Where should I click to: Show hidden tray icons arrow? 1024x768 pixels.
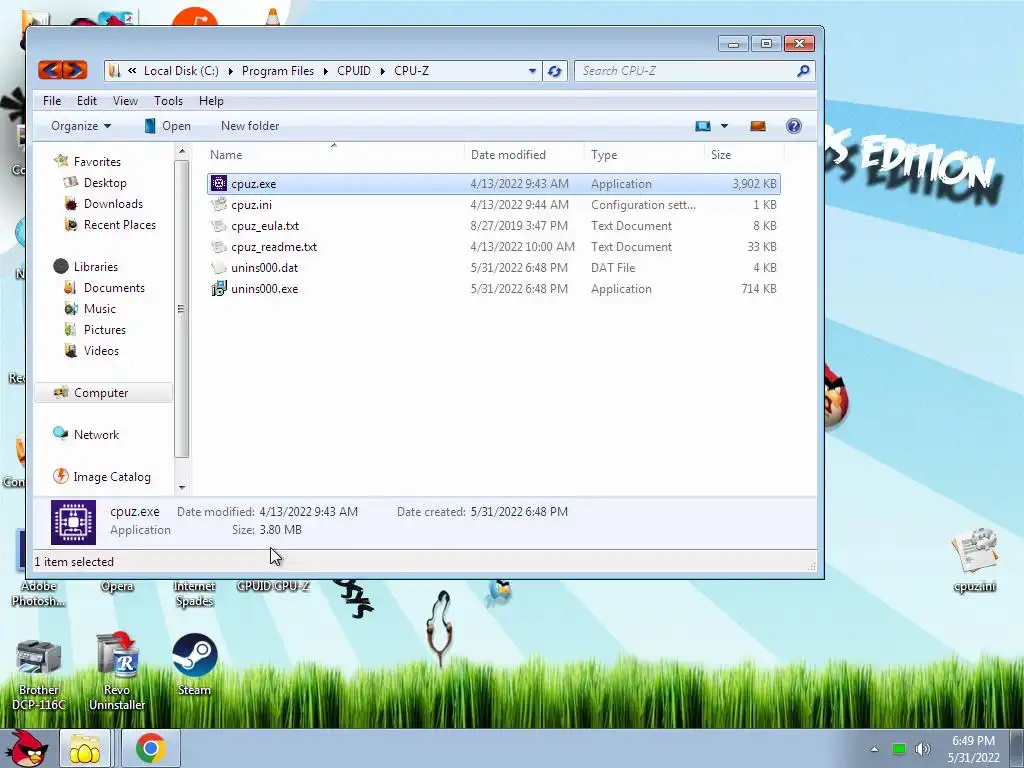[874, 749]
